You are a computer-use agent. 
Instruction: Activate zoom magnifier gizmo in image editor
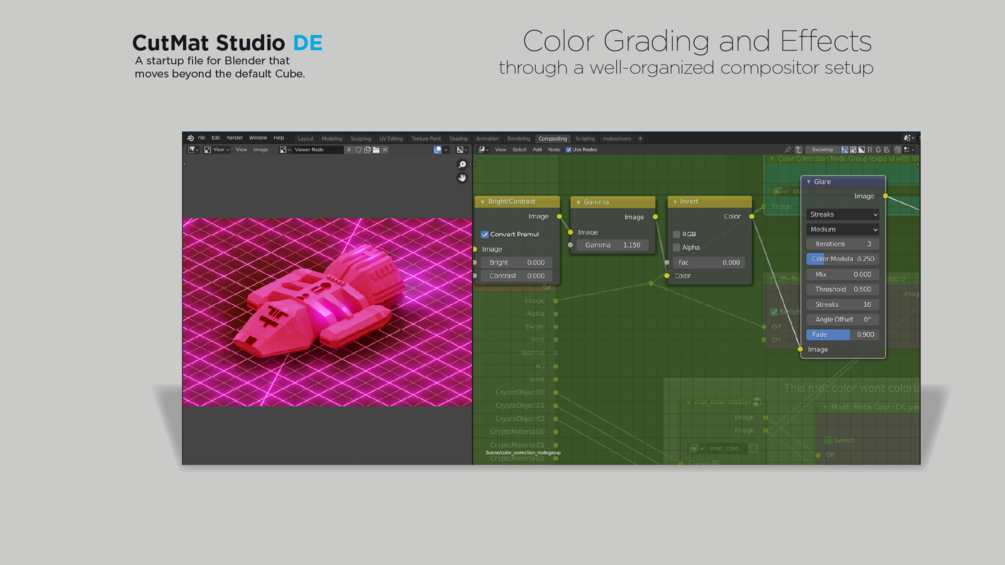pyautogui.click(x=462, y=165)
